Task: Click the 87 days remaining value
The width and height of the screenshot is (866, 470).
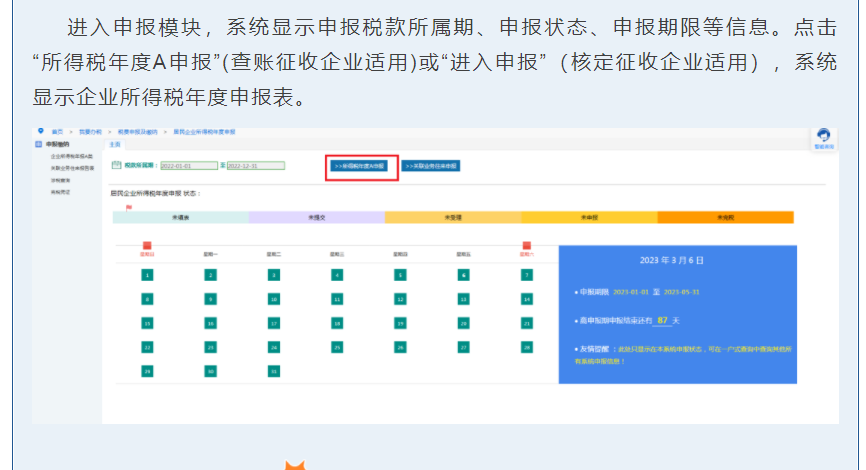Action: (x=662, y=320)
